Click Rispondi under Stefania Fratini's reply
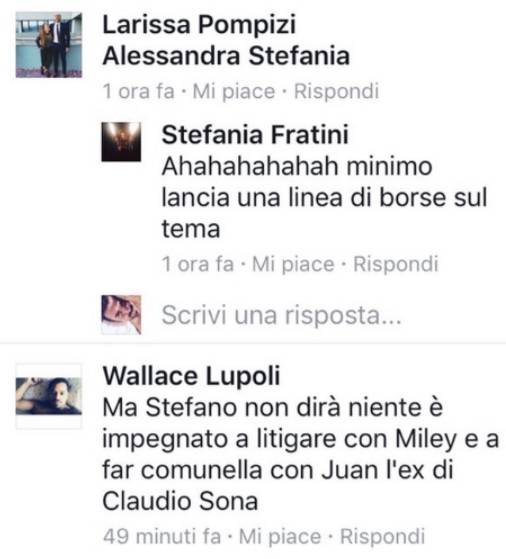The width and height of the screenshot is (506, 559). click(x=395, y=264)
